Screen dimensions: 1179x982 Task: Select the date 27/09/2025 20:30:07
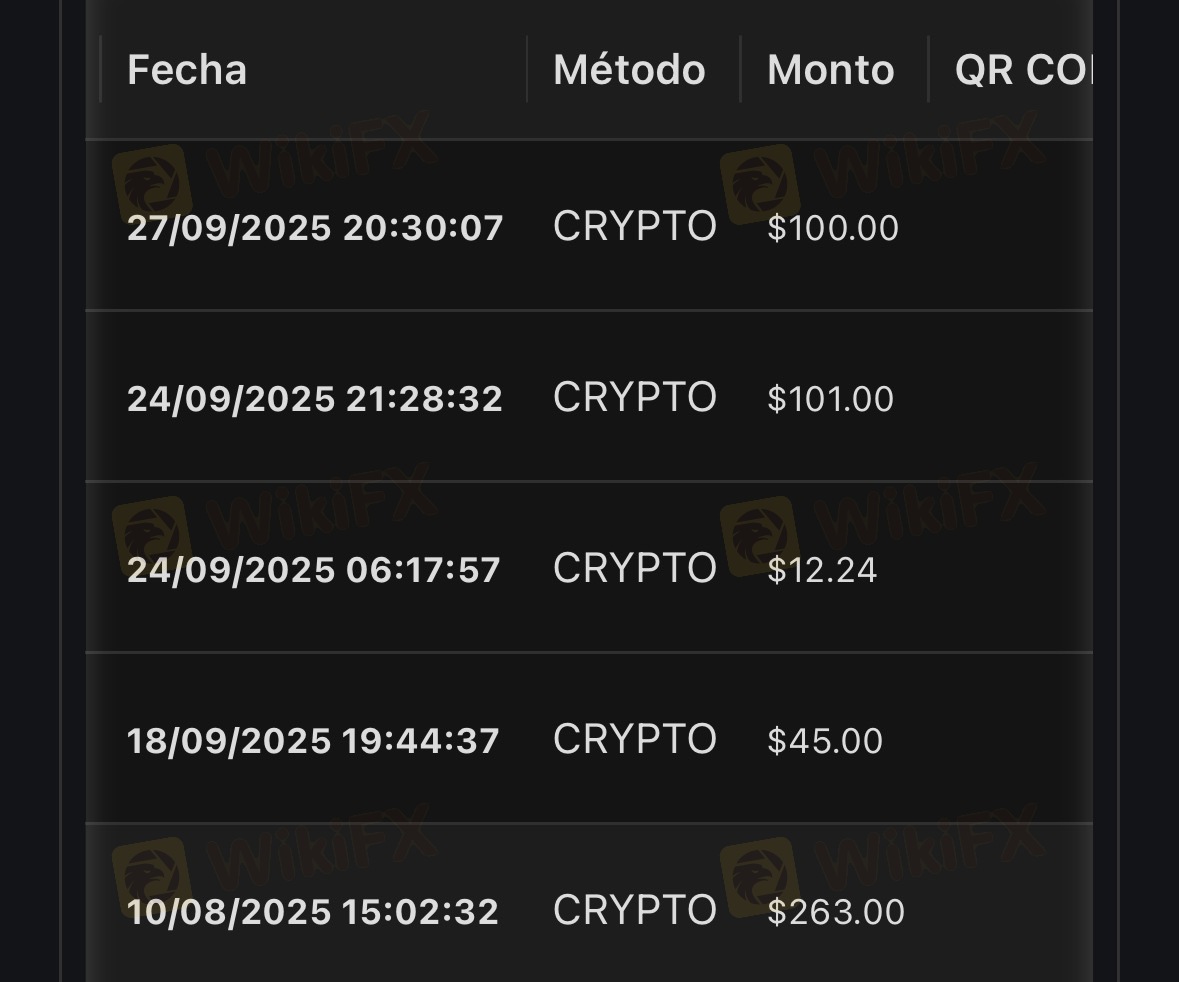315,228
